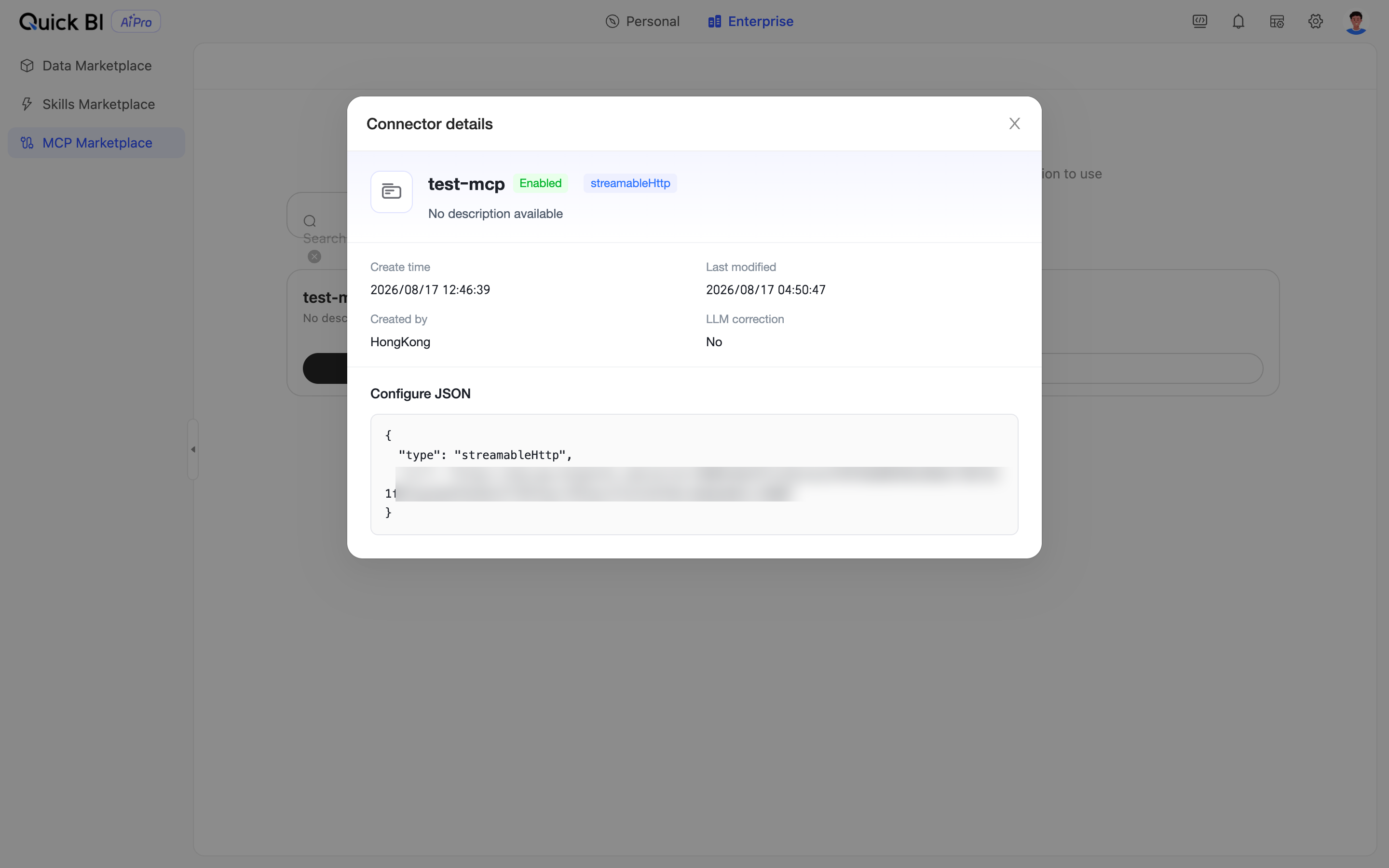
Task: Click the test-mcp connector card icon
Action: pyautogui.click(x=392, y=192)
